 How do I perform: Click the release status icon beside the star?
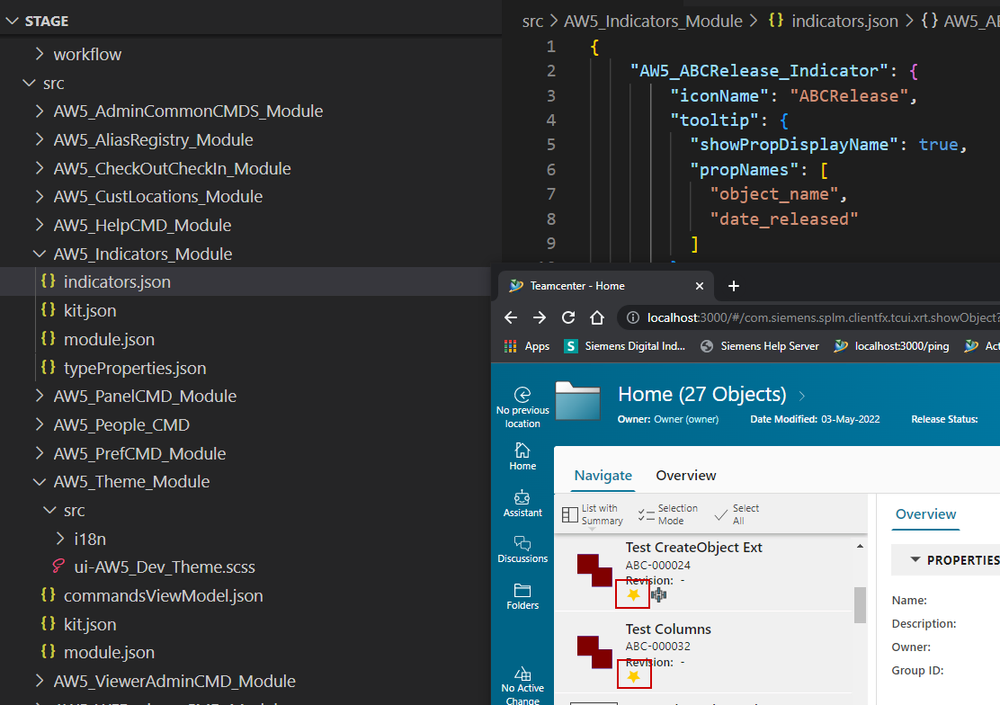tap(657, 594)
